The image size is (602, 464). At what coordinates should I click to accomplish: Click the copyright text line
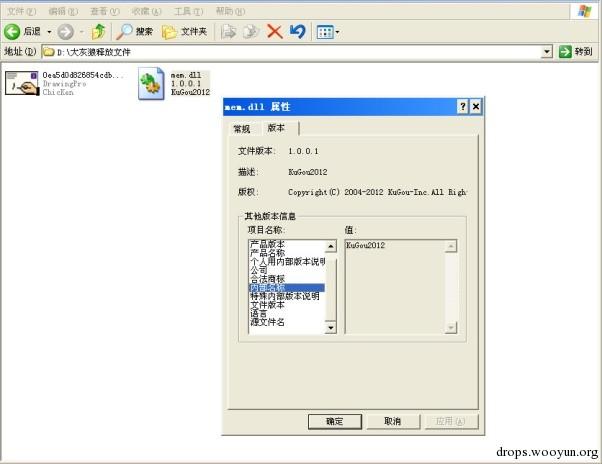coord(377,192)
